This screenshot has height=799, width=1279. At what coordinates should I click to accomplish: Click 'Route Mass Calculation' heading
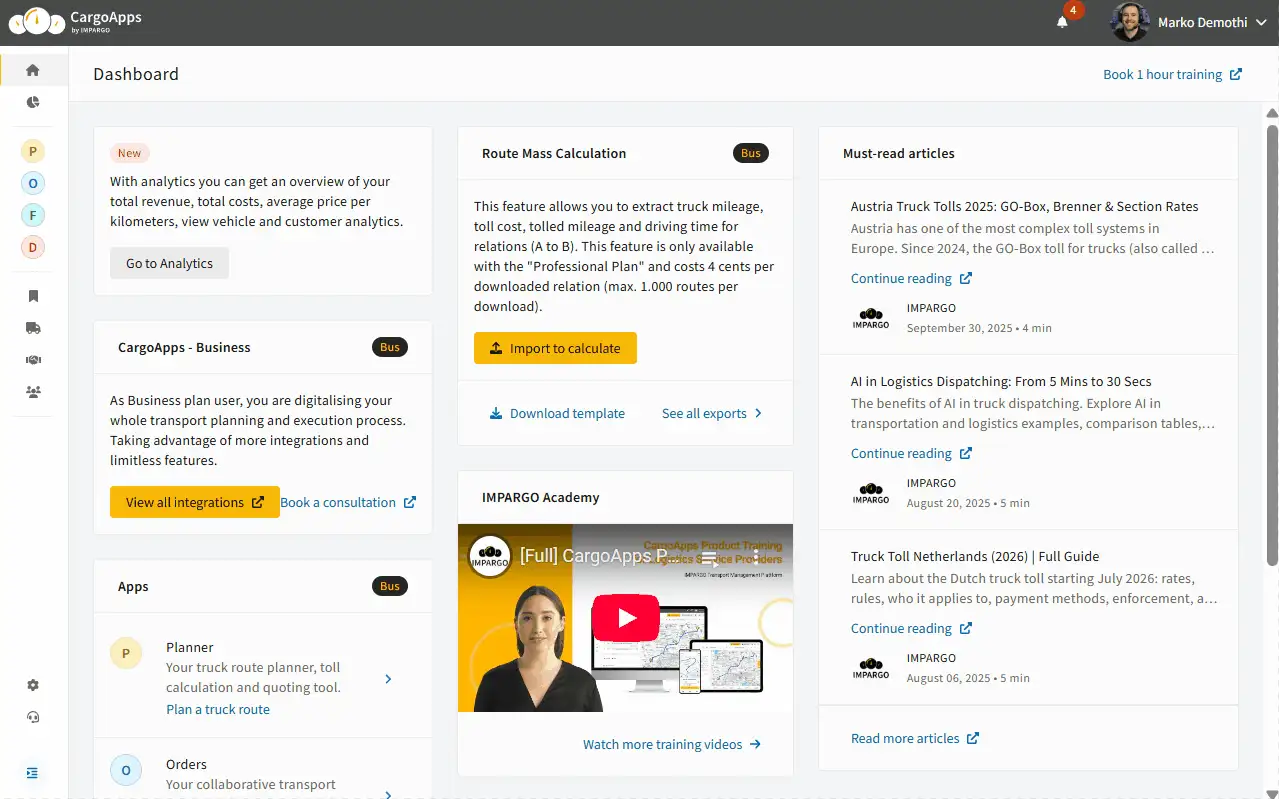554,153
